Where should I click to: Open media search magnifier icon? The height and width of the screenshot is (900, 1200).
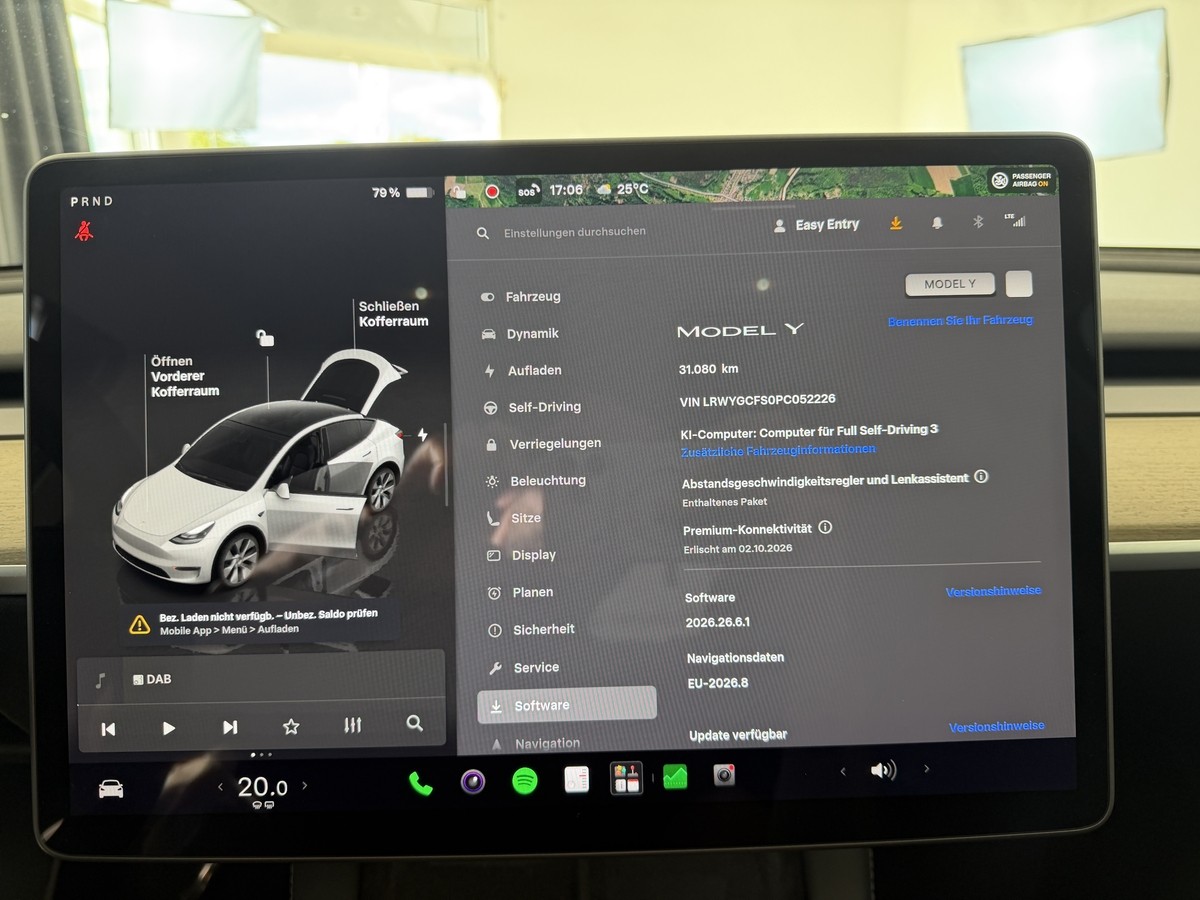414,724
